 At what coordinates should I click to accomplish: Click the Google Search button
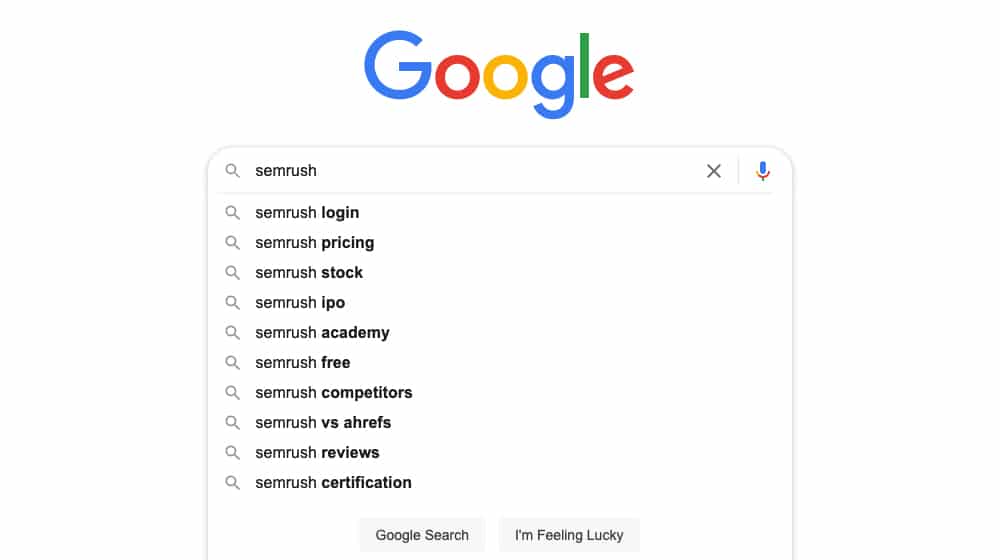coord(422,535)
